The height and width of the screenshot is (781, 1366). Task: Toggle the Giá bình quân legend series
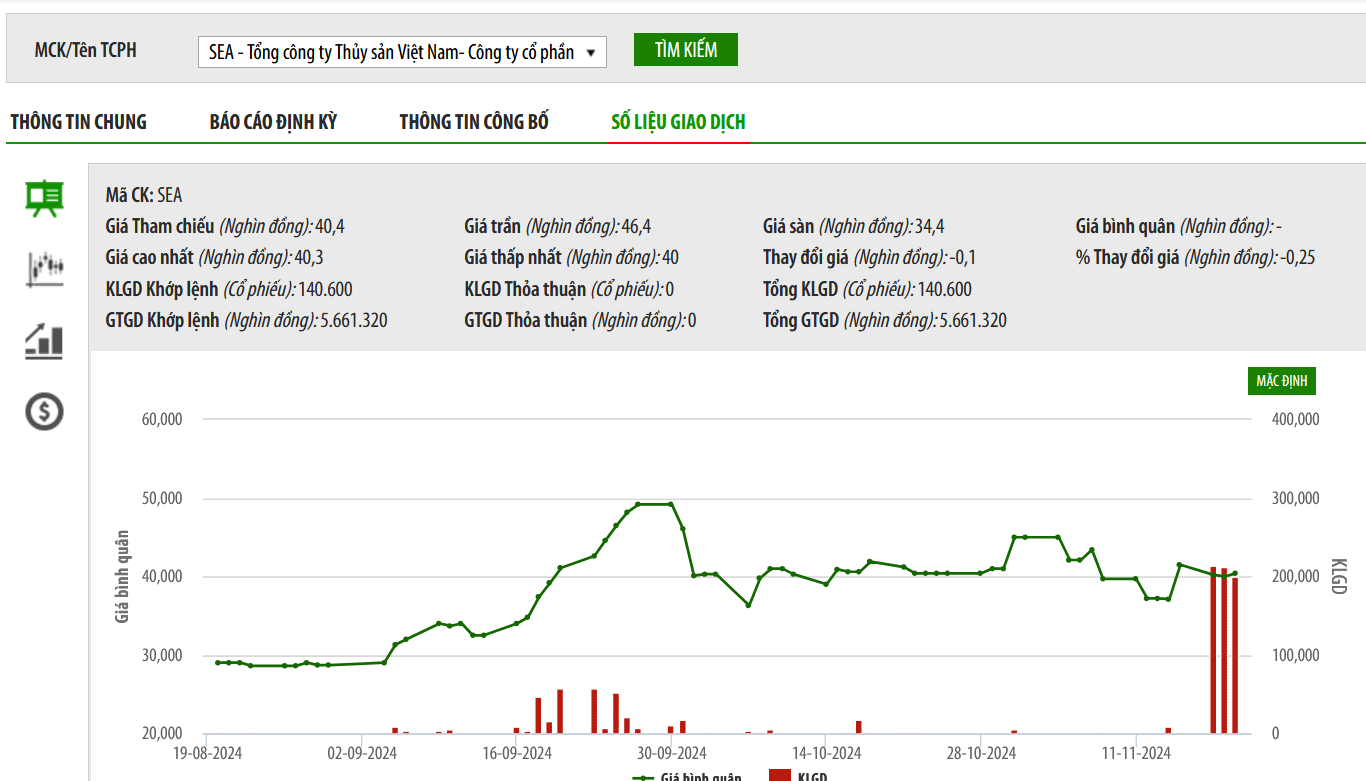click(688, 777)
